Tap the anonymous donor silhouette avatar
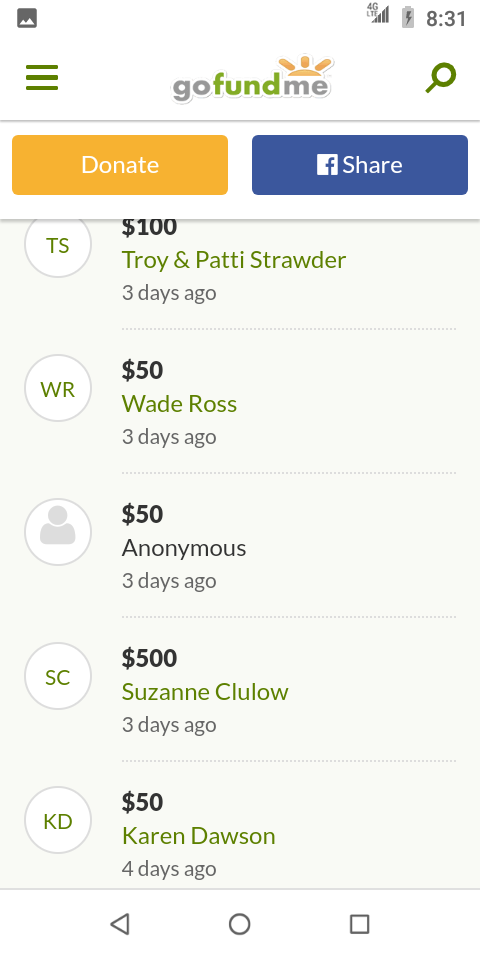480x960 pixels. tap(58, 532)
